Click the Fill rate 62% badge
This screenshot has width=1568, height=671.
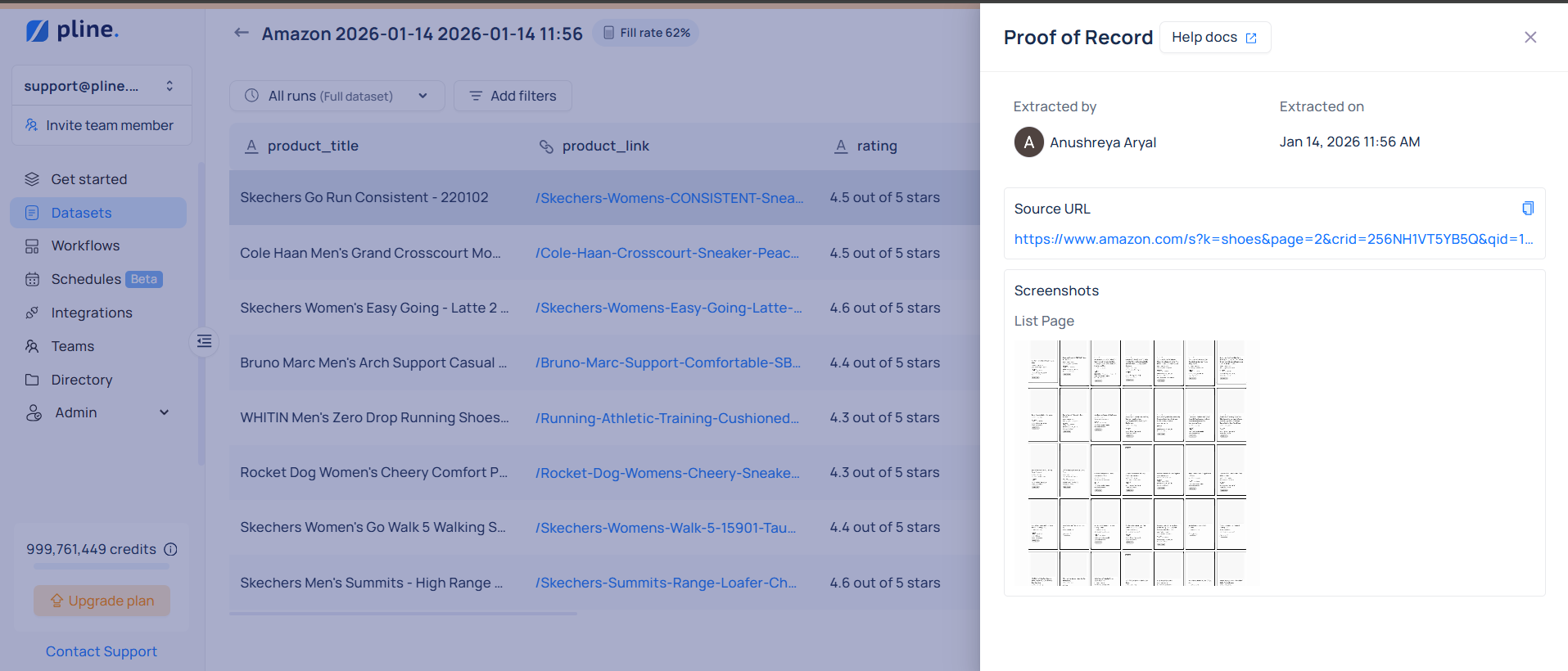pos(646,33)
